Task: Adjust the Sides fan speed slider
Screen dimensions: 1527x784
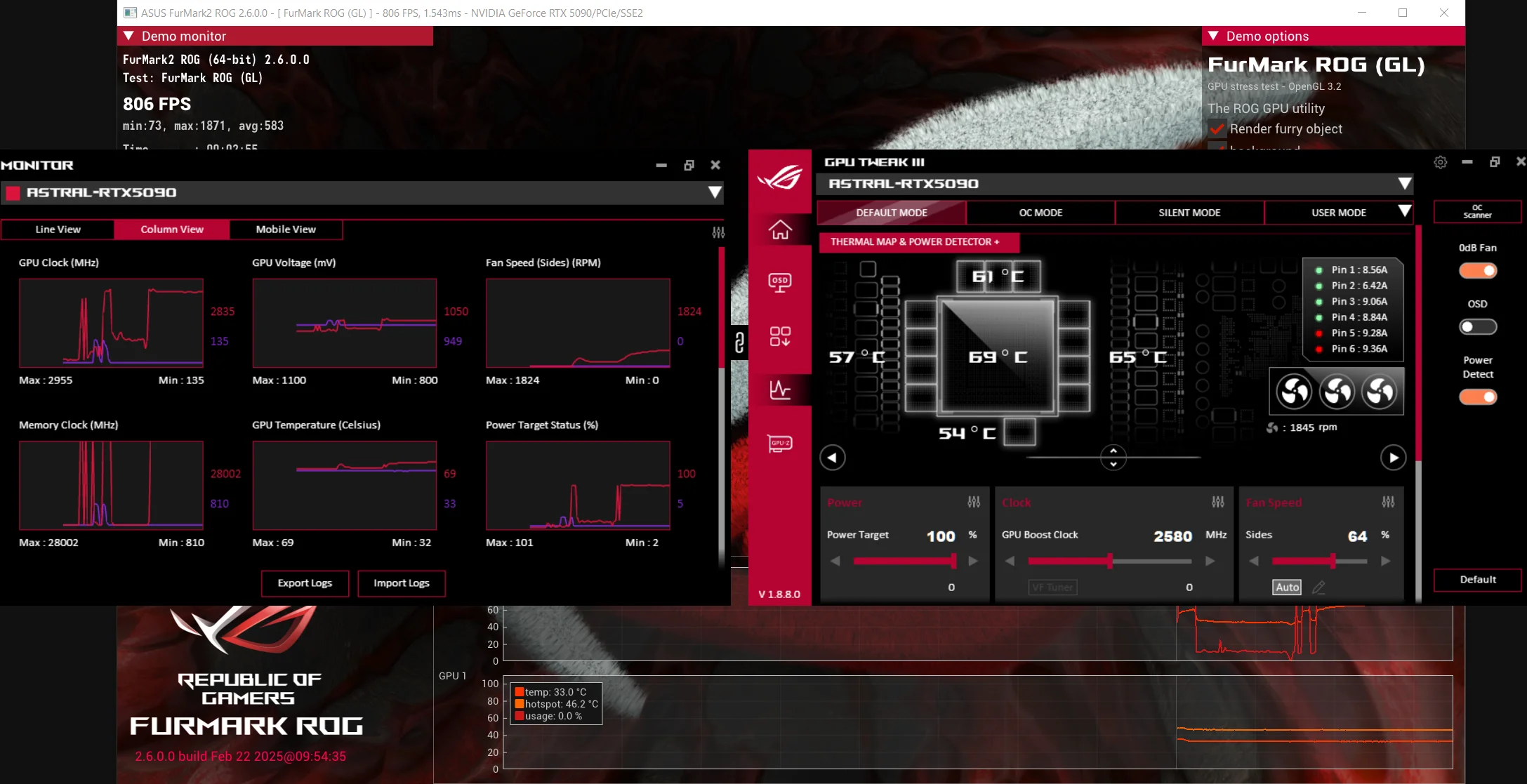Action: coord(1319,561)
